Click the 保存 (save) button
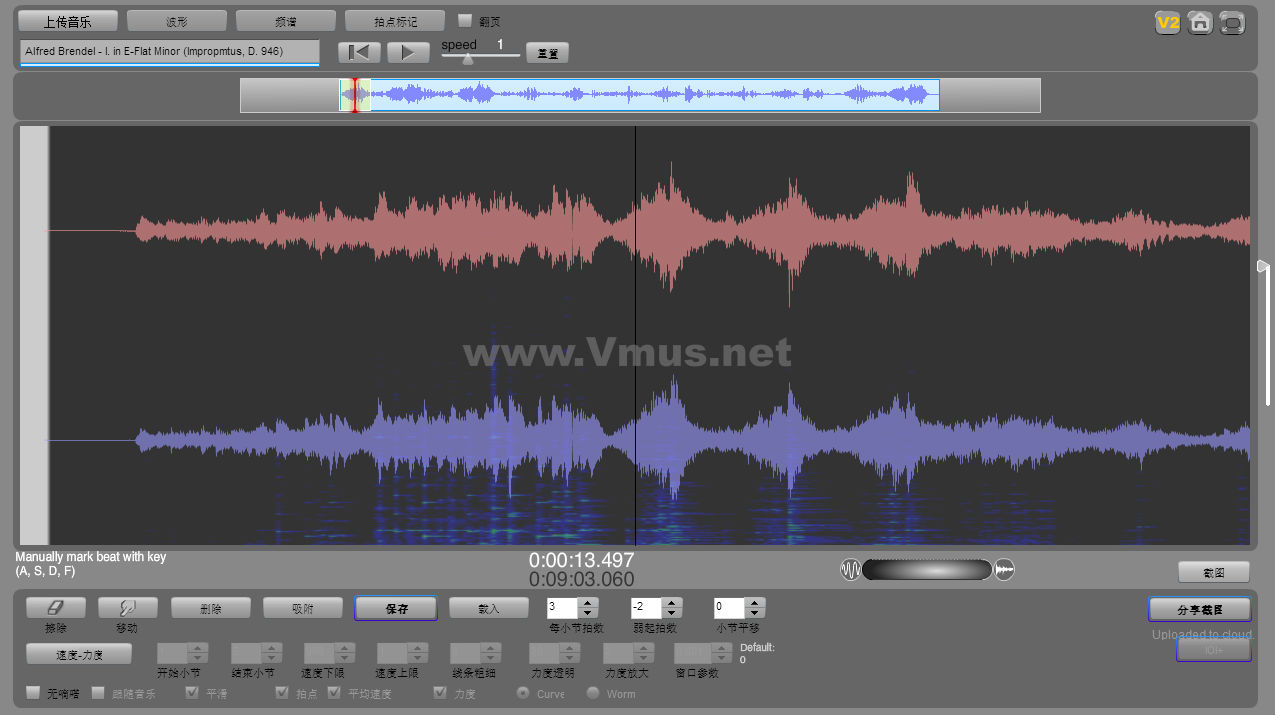 [x=396, y=608]
